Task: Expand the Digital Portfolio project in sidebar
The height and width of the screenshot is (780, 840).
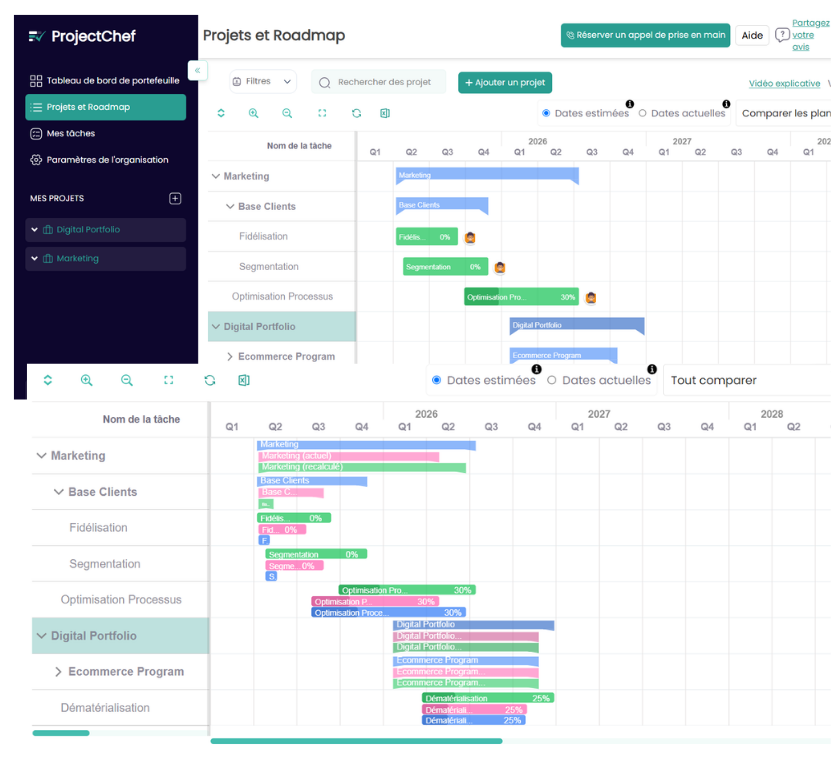Action: pos(35,230)
